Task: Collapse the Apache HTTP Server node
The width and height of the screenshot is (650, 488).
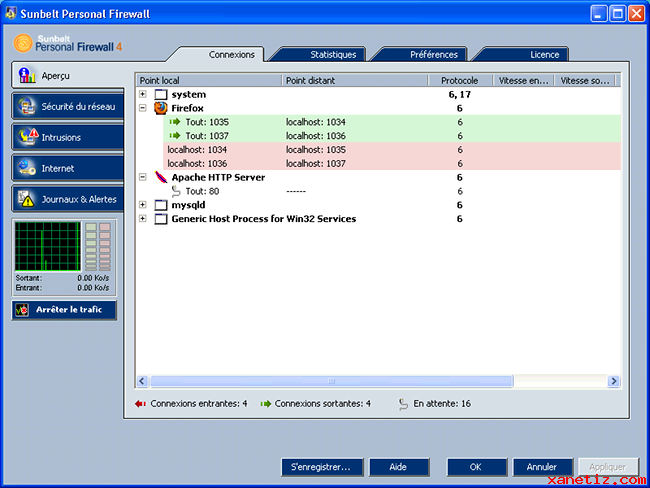Action: [x=143, y=177]
